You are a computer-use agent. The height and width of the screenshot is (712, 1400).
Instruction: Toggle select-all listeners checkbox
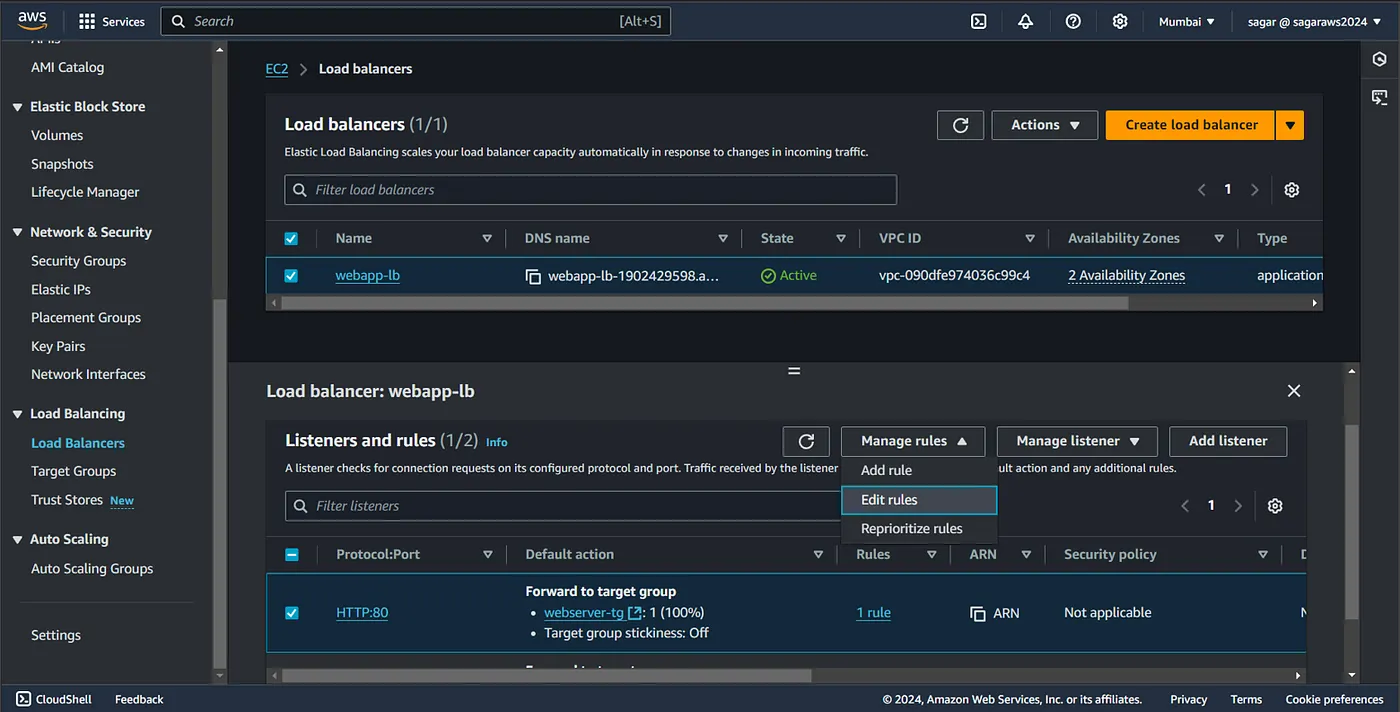tap(292, 554)
